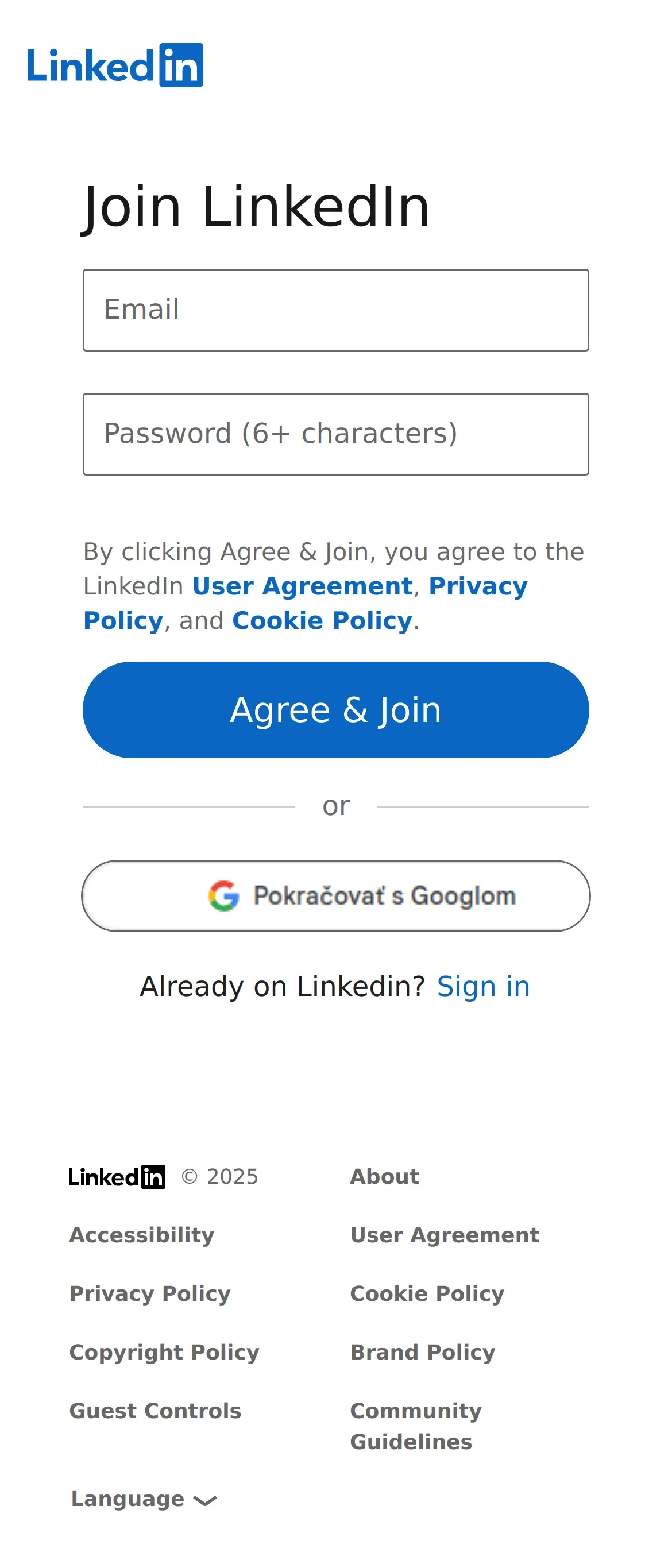672x1568 pixels.
Task: Expand the Language selector chevron
Action: click(205, 1500)
